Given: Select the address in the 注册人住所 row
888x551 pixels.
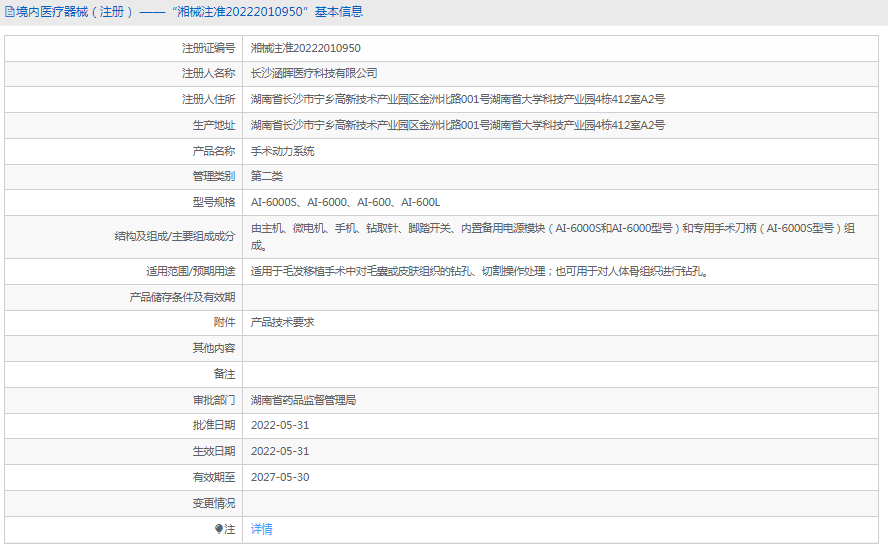Looking at the screenshot, I should (458, 99).
